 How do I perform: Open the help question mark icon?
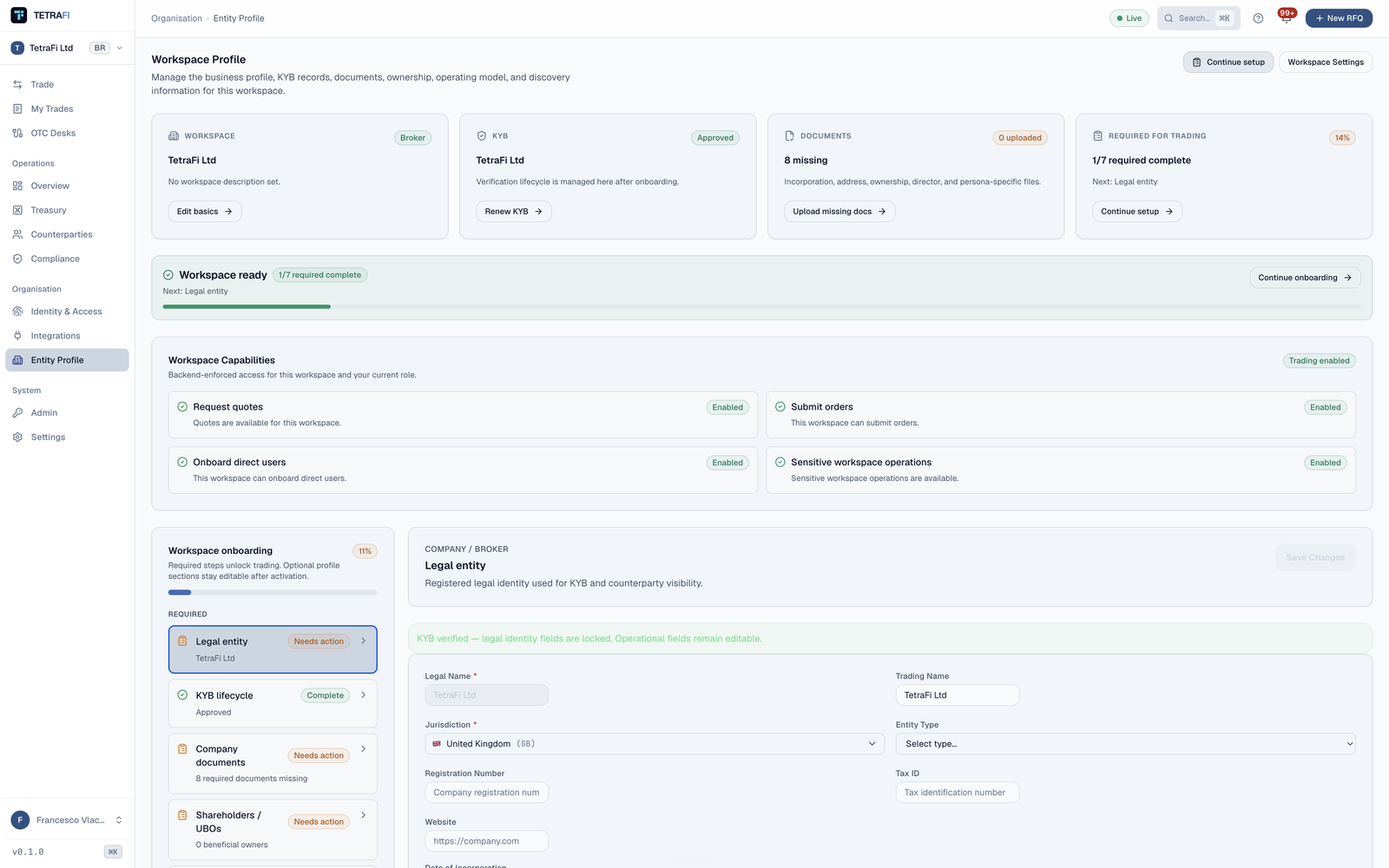tap(1258, 18)
